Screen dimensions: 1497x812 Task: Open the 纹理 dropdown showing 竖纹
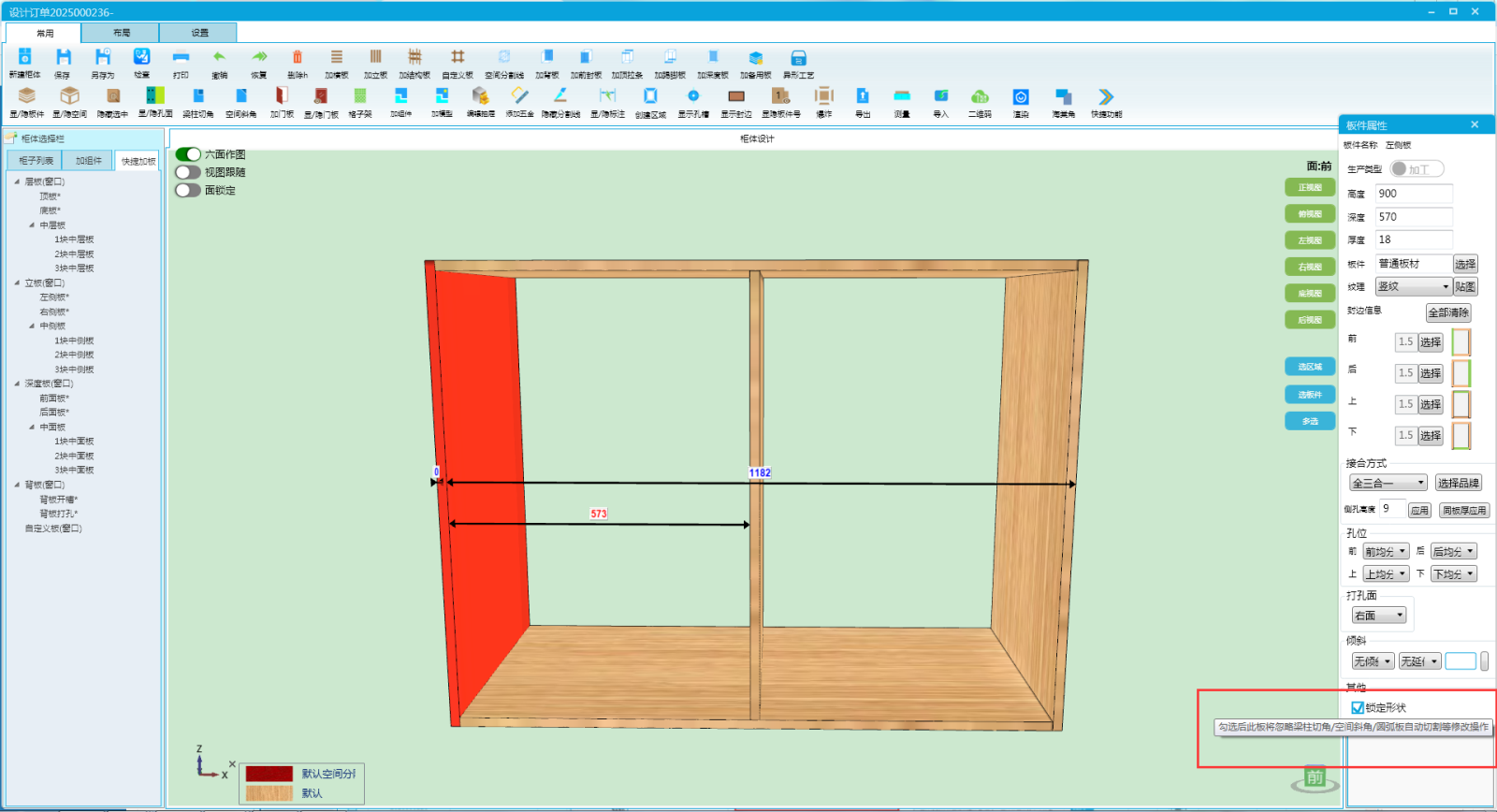[x=1413, y=287]
